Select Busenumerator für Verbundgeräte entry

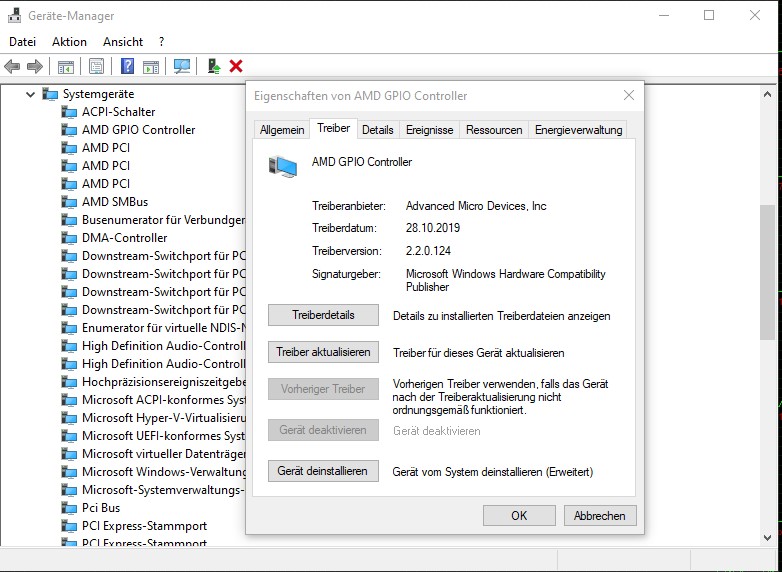(163, 220)
